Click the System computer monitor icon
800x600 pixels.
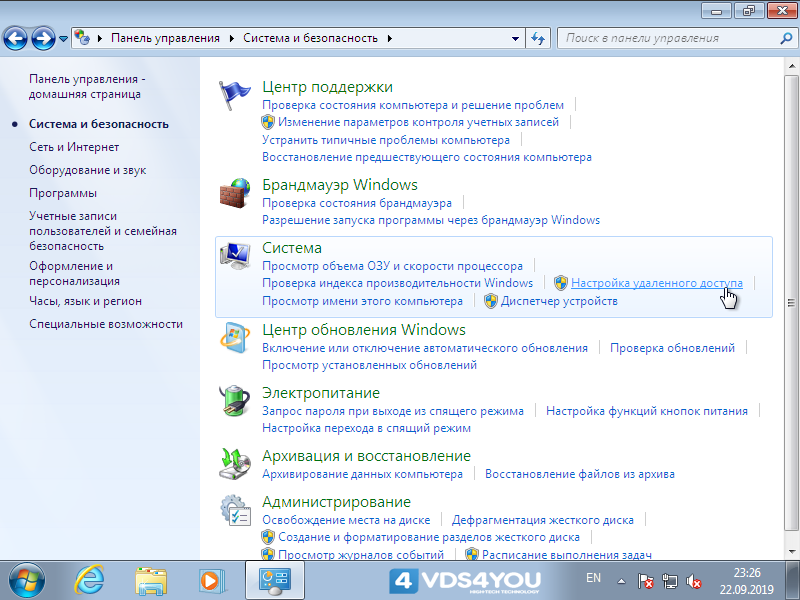[235, 256]
